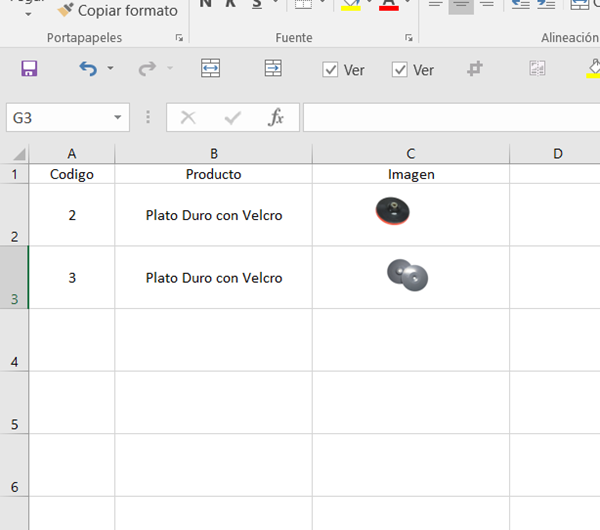Apply the yellow fill color
This screenshot has width=600, height=530.
351,5
